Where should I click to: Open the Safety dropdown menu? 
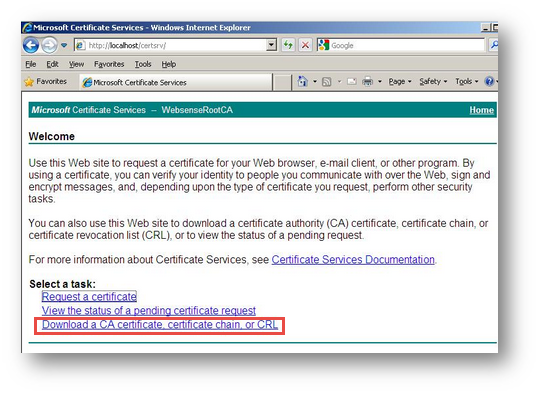pyautogui.click(x=433, y=82)
